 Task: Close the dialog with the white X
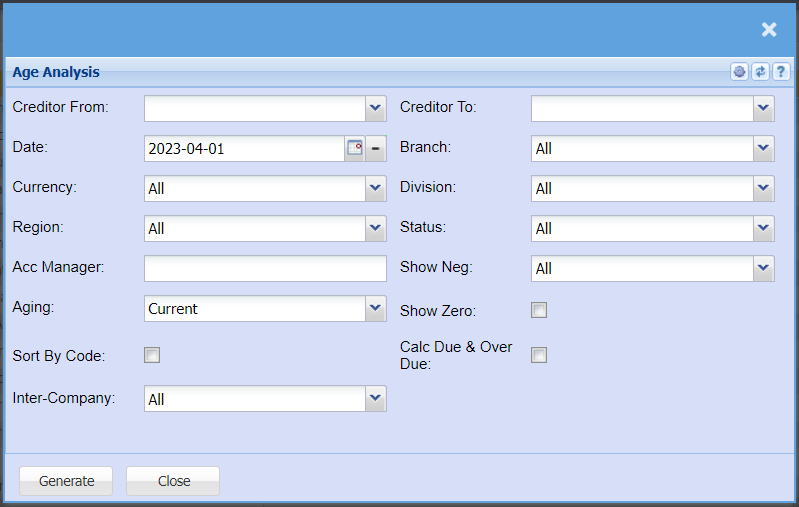pos(769,30)
